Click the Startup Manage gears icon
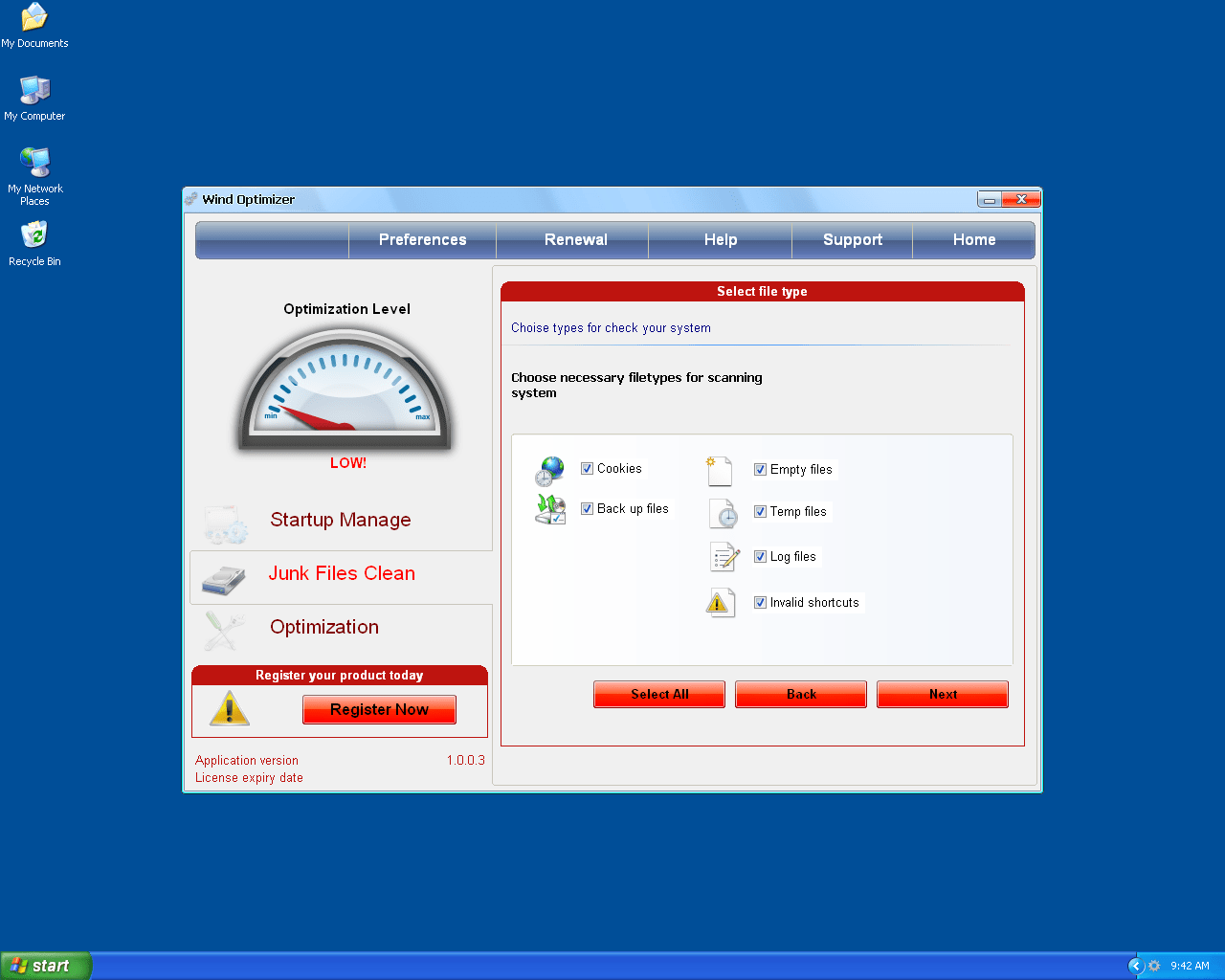 pyautogui.click(x=226, y=523)
